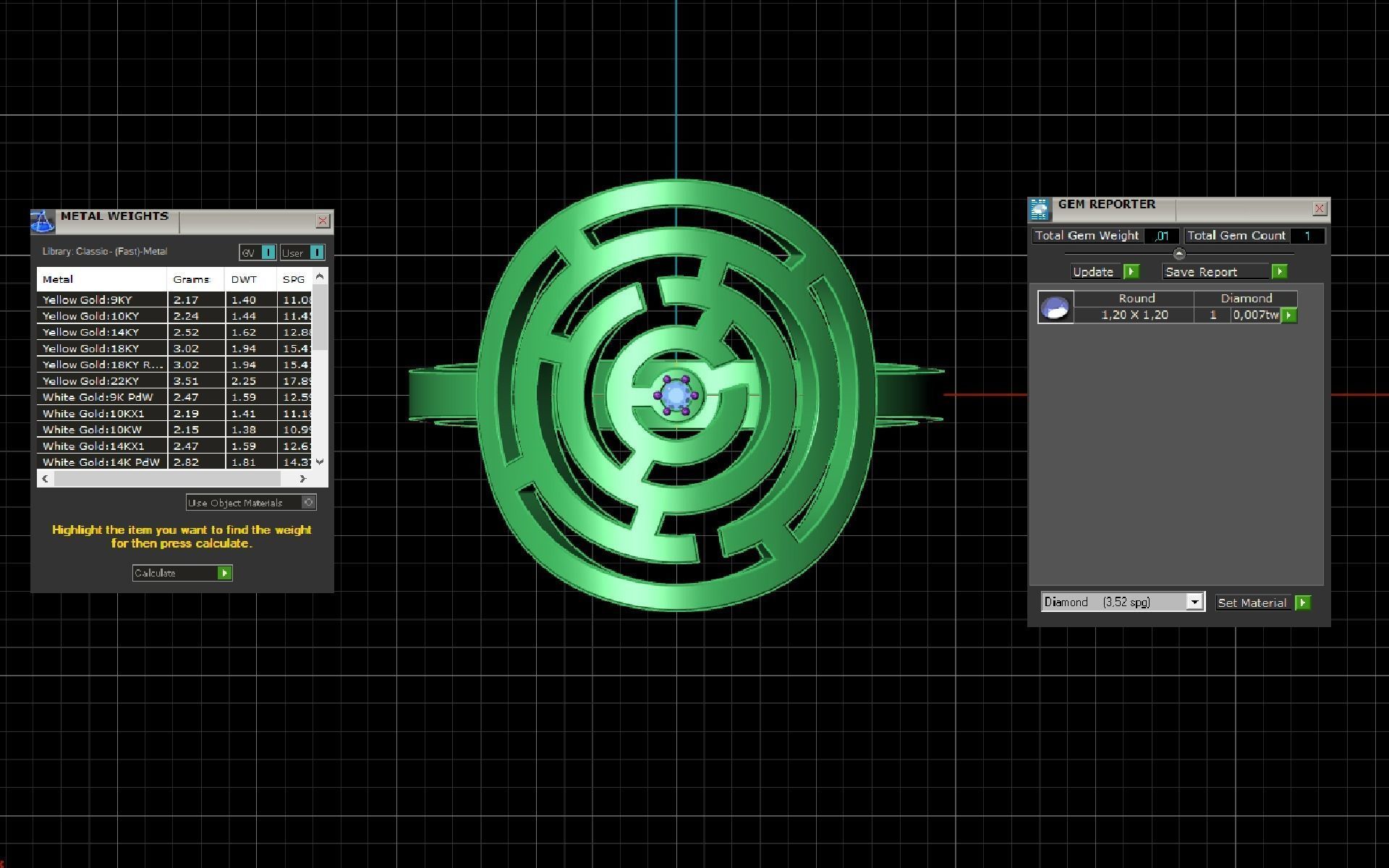Select the White Gold:10KX1 row
This screenshot has width=1389, height=868.
point(175,414)
